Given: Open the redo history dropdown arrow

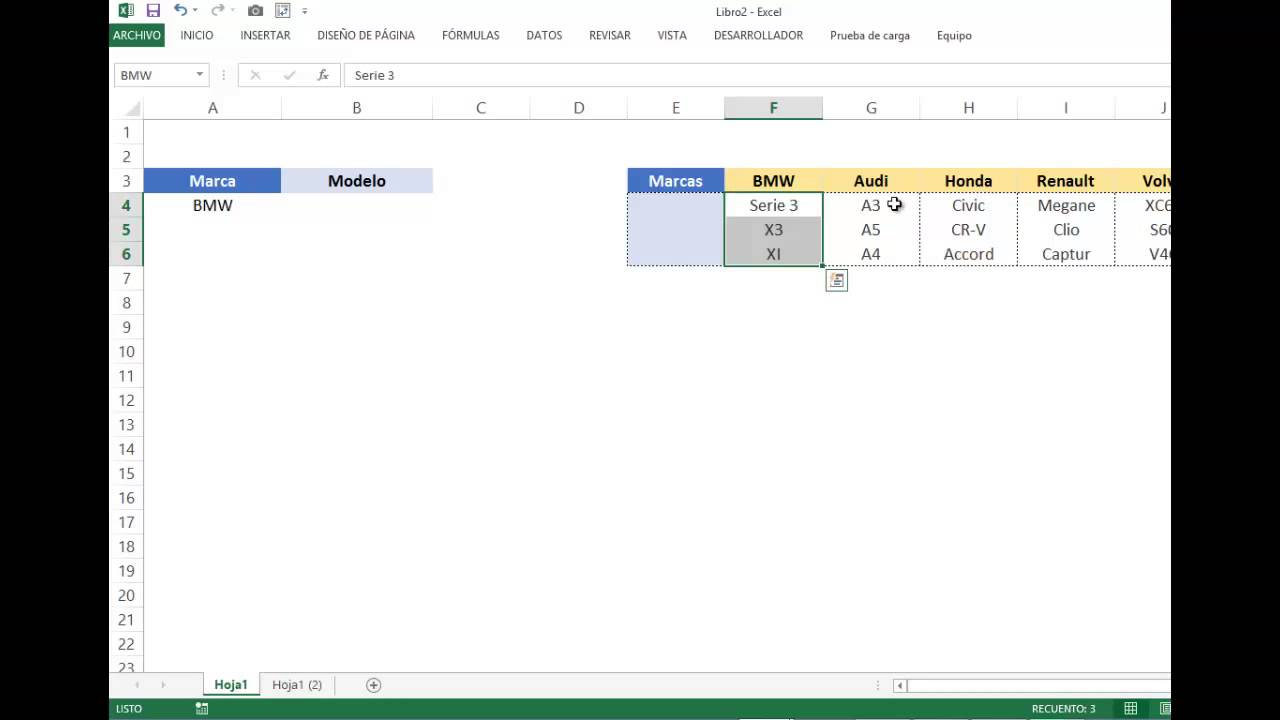Looking at the screenshot, I should 232,11.
